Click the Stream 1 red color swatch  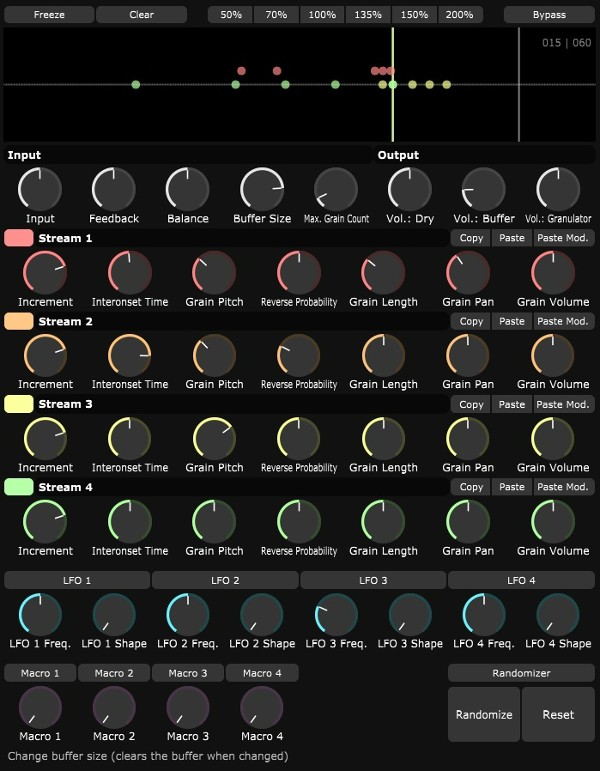pos(19,238)
